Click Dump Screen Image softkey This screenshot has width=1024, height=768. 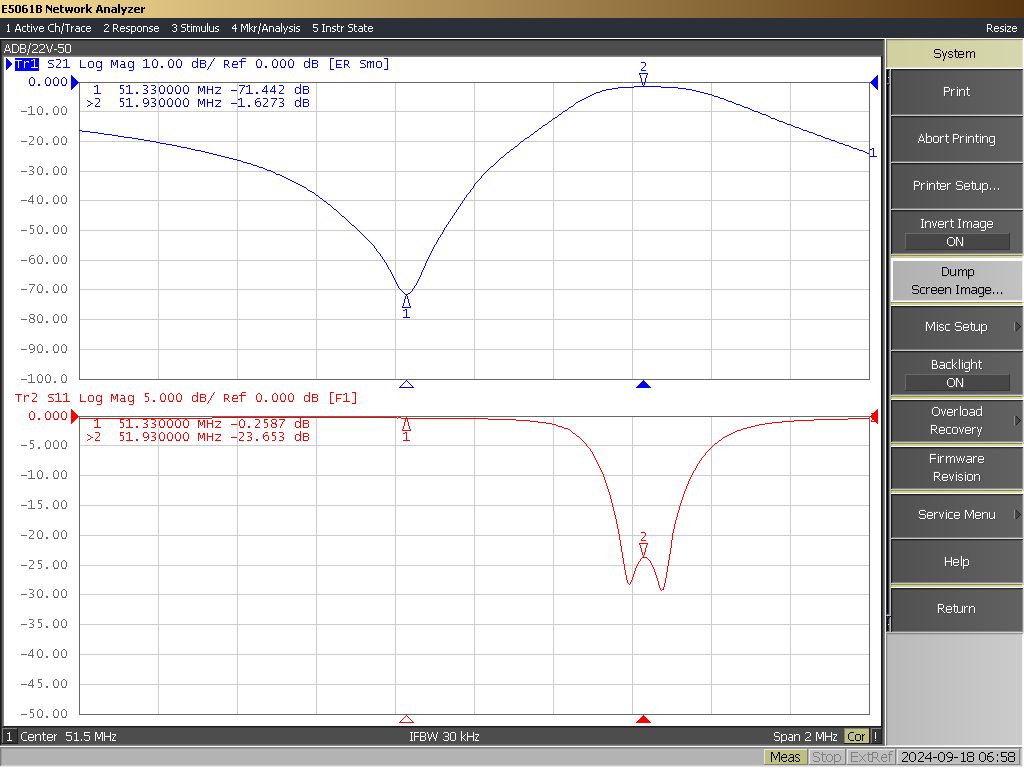956,280
